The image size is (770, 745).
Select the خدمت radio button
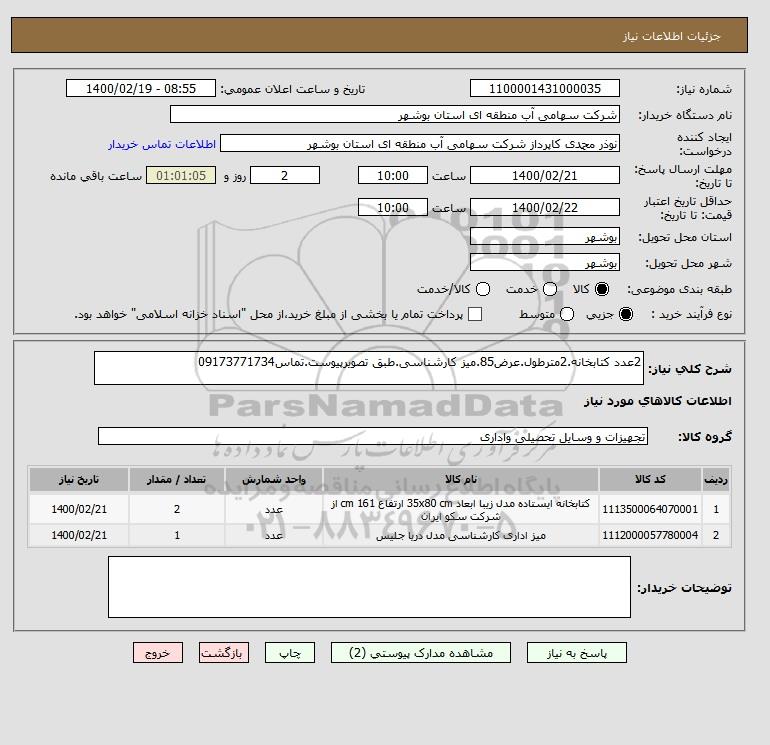pyautogui.click(x=550, y=289)
